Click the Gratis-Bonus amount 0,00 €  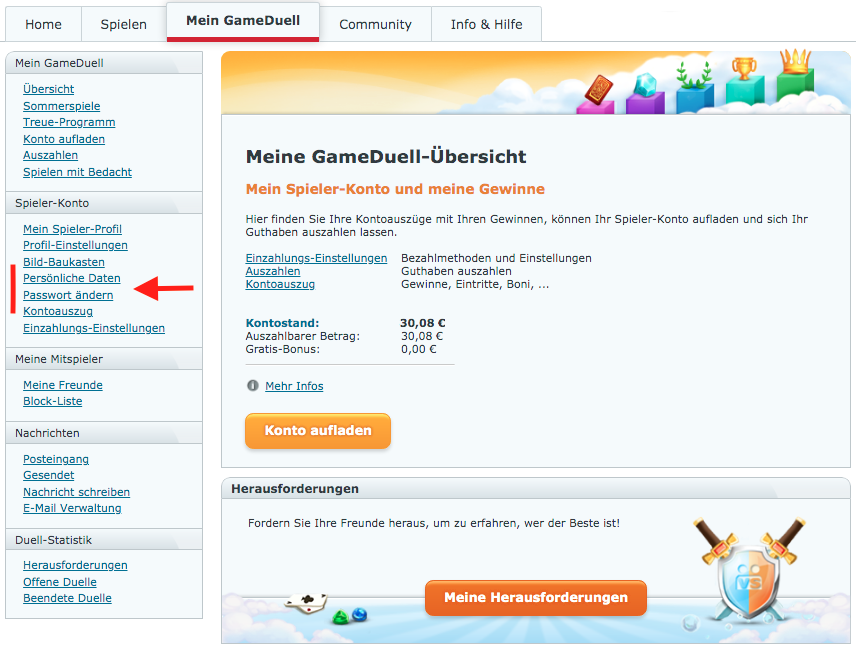(x=419, y=349)
